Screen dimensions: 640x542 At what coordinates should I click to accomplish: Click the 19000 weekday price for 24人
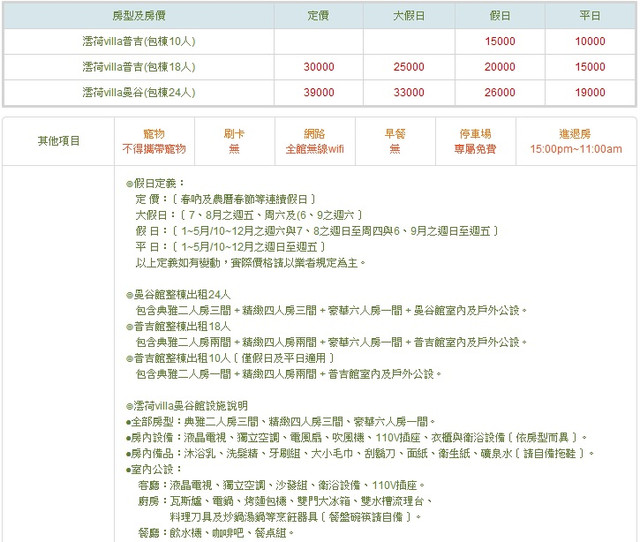coord(590,92)
